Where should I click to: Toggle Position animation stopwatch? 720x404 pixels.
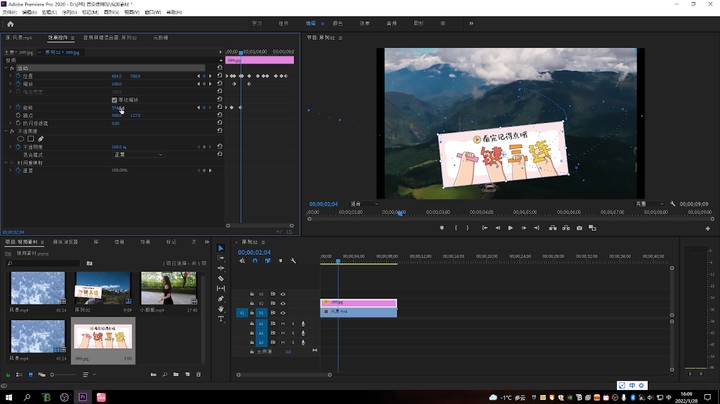pos(18,76)
